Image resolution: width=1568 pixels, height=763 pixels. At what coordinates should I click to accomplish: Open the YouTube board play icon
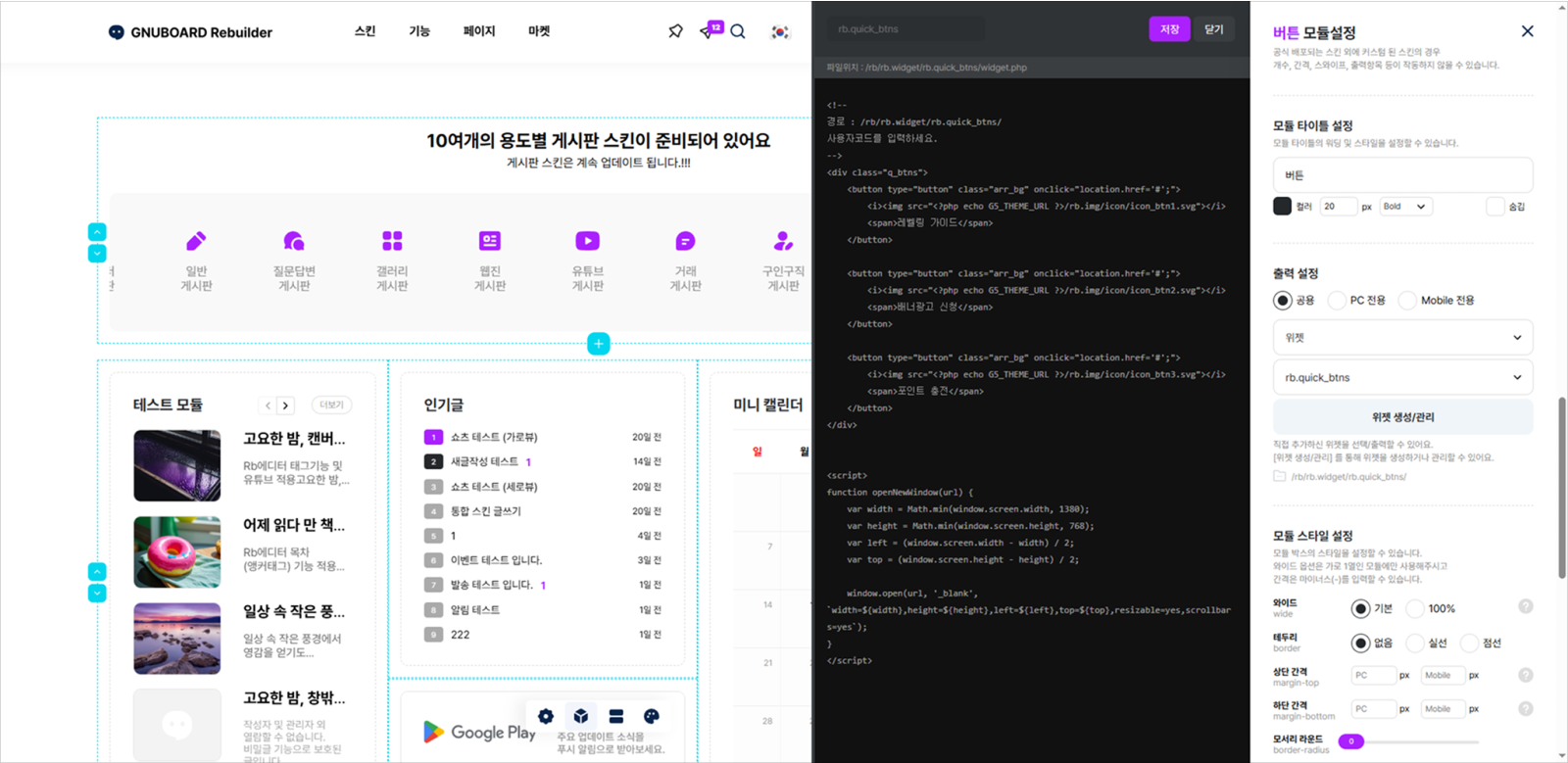tap(587, 241)
